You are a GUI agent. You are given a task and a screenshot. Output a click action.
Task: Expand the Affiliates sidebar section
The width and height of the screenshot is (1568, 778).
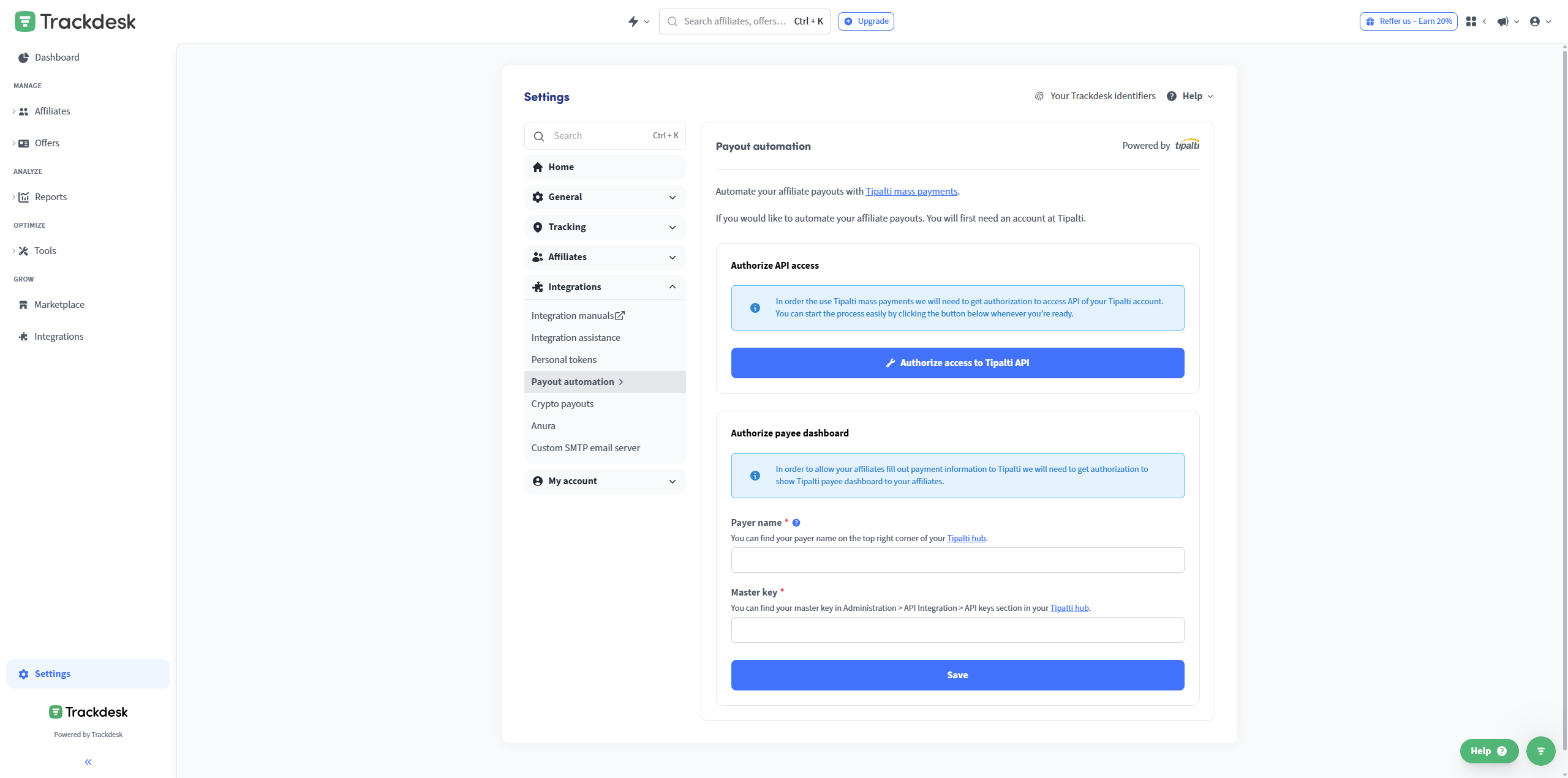[x=52, y=111]
